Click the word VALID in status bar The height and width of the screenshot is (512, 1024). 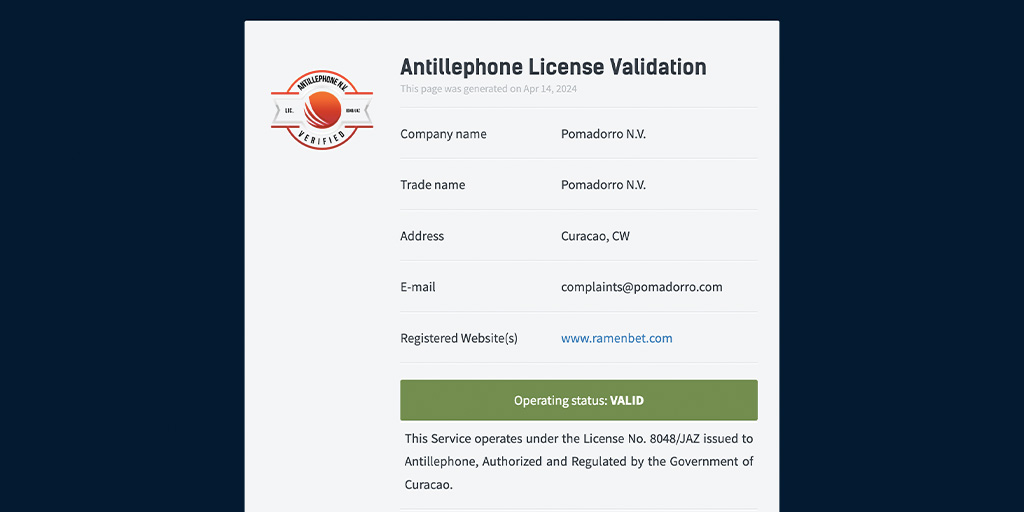click(x=627, y=400)
